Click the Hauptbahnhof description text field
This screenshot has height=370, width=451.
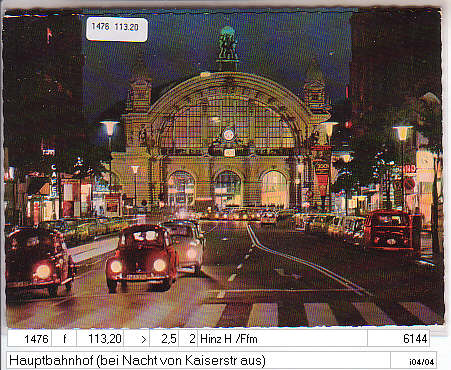tap(198, 360)
